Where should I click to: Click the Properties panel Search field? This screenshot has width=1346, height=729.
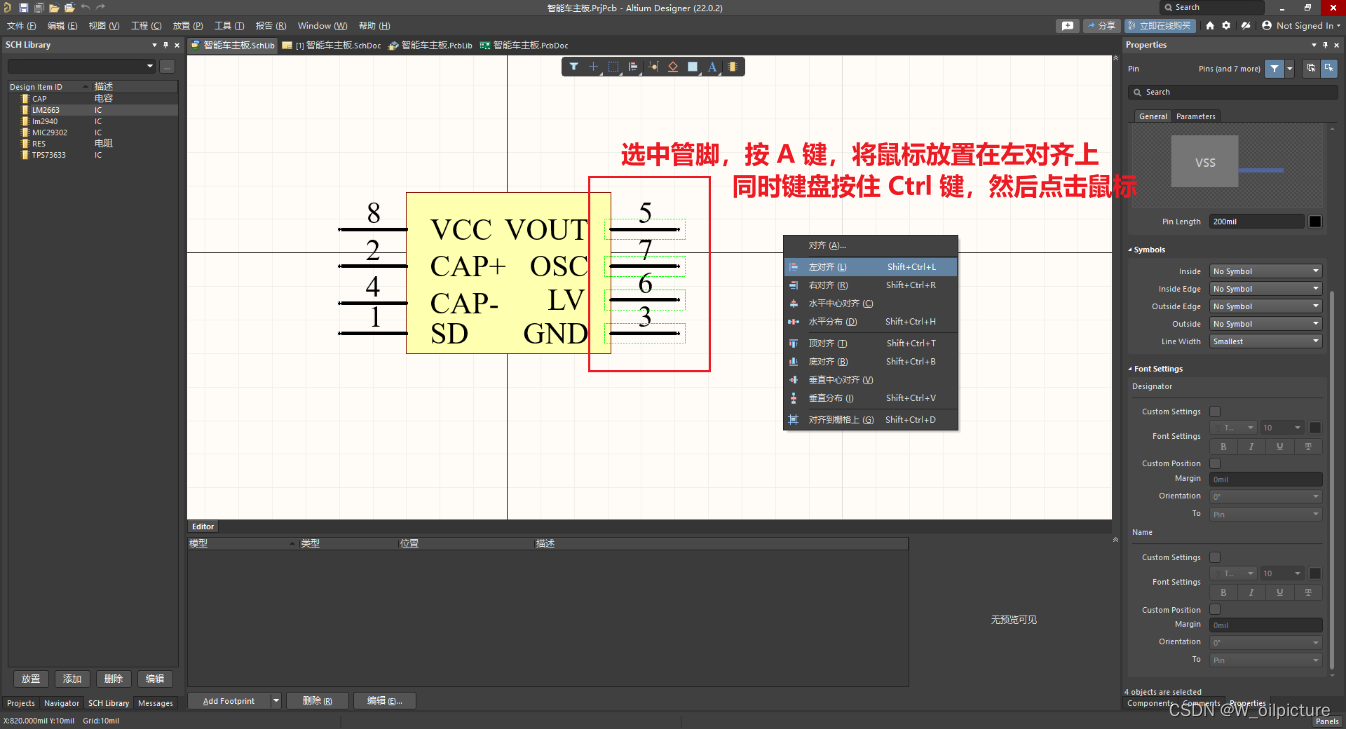(x=1233, y=92)
